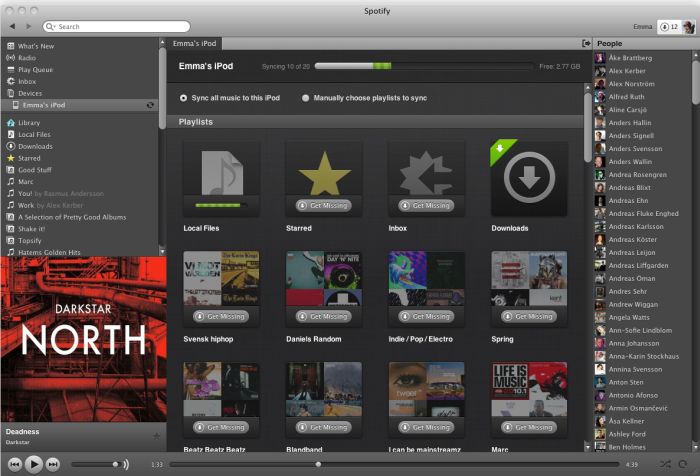The height and width of the screenshot is (476, 700).
Task: Select Manually choose playlists to sync
Action: 306,98
